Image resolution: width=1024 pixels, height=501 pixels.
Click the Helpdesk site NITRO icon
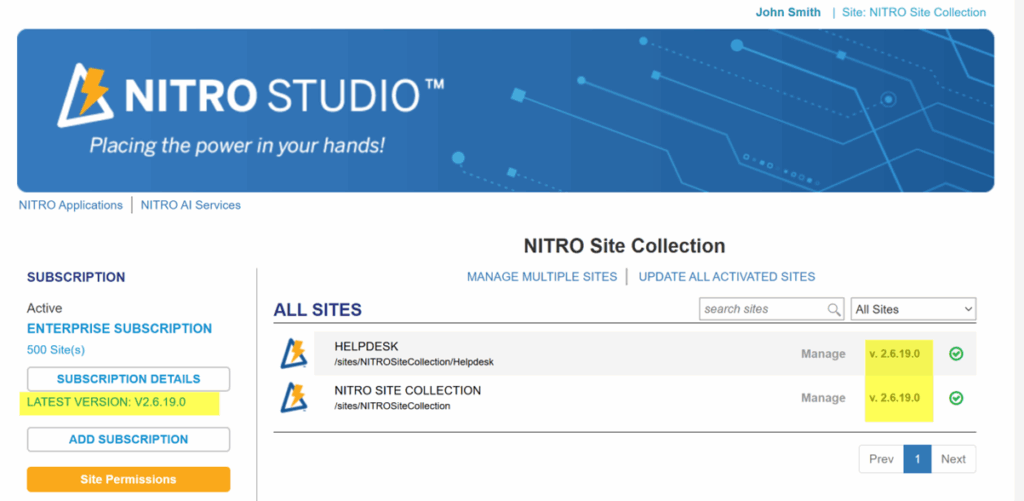coord(293,353)
